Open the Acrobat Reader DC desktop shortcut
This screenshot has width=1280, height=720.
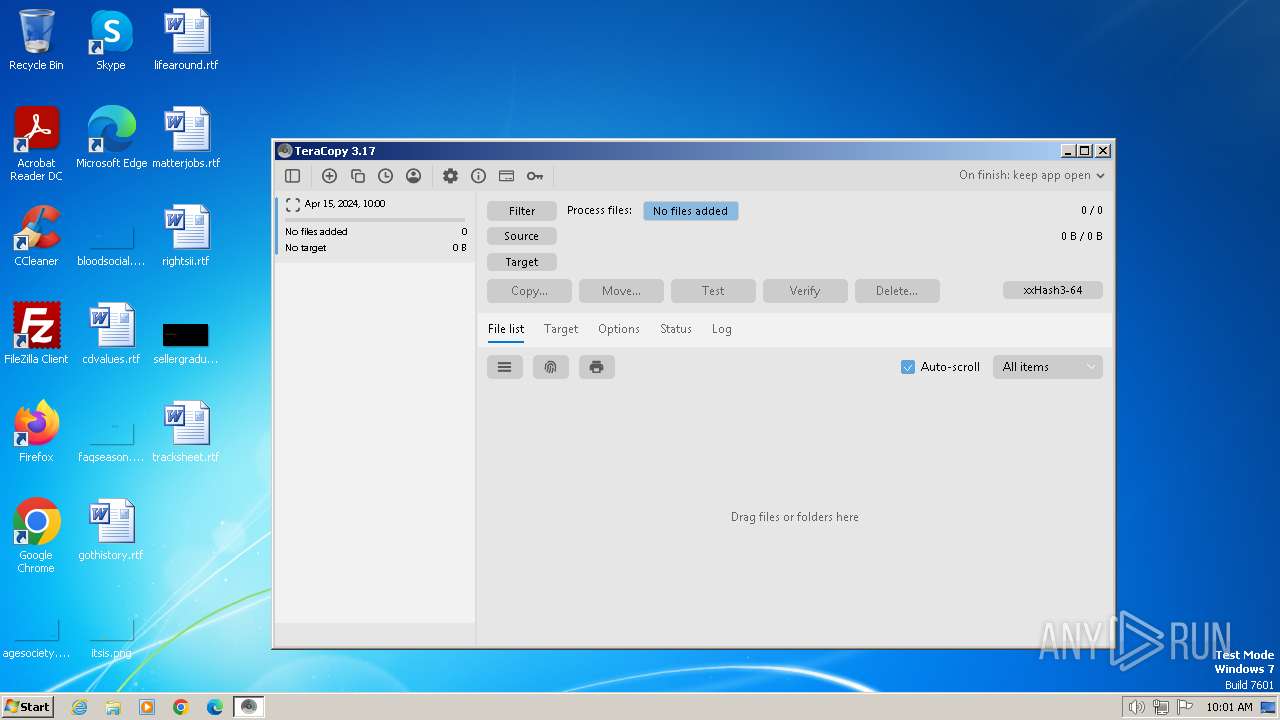[x=36, y=144]
